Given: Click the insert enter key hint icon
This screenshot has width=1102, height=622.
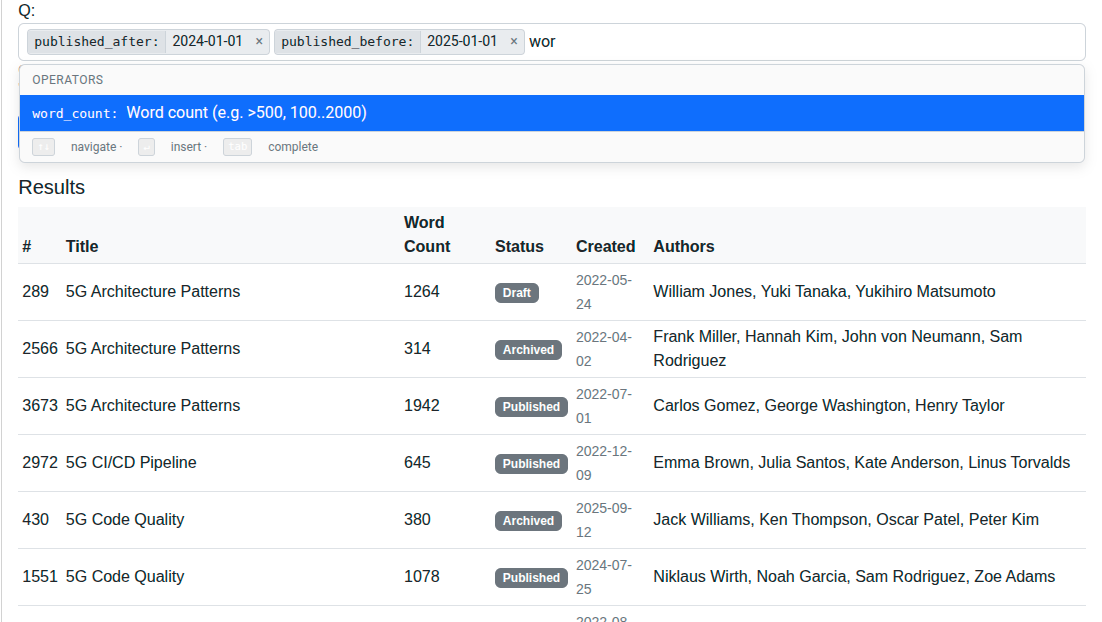Looking at the screenshot, I should coord(146,147).
